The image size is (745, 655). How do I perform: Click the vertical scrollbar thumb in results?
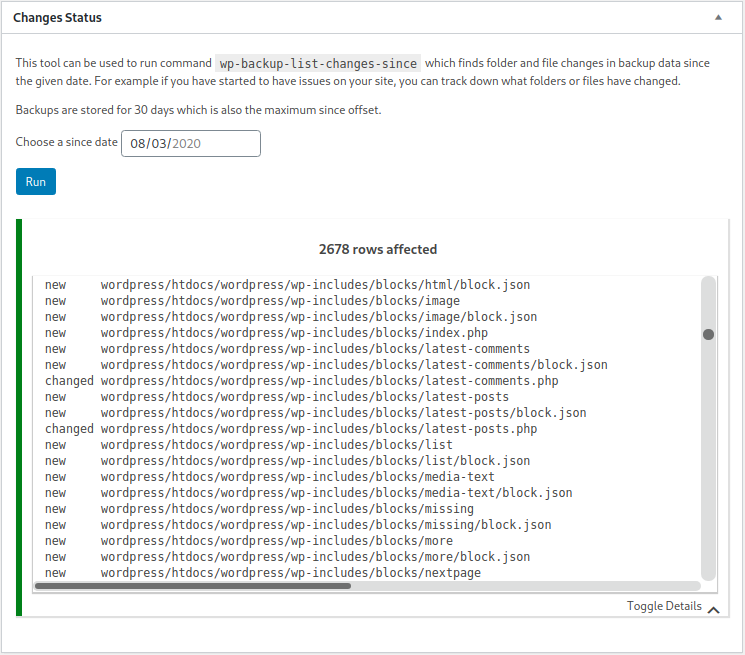pos(708,334)
